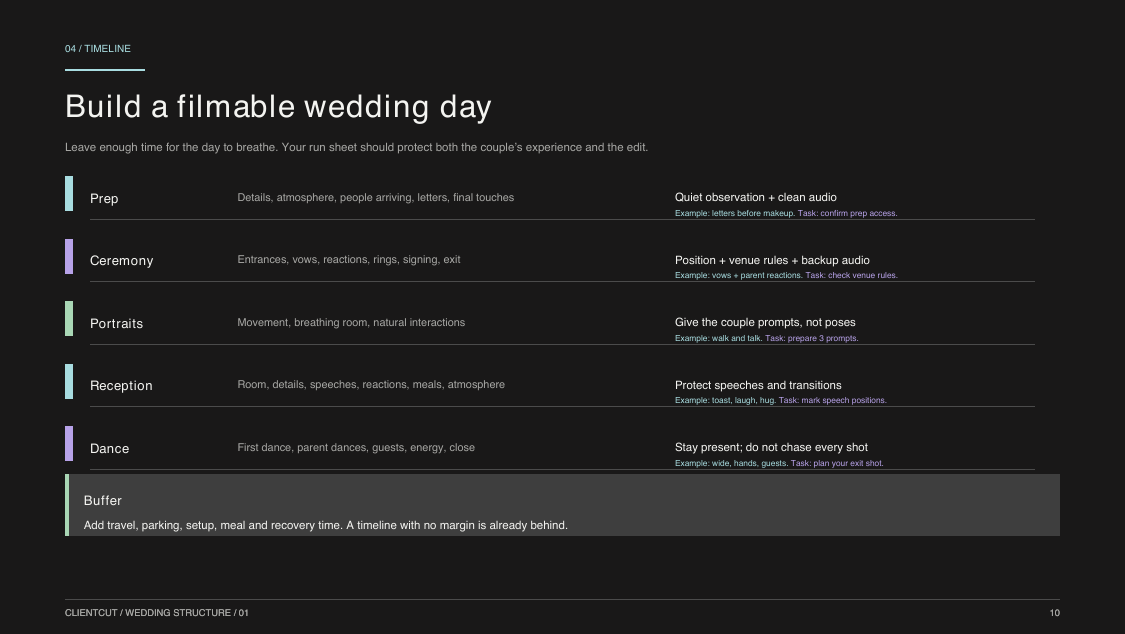Click the 'Prep' row heading
This screenshot has height=634, width=1125.
(104, 199)
